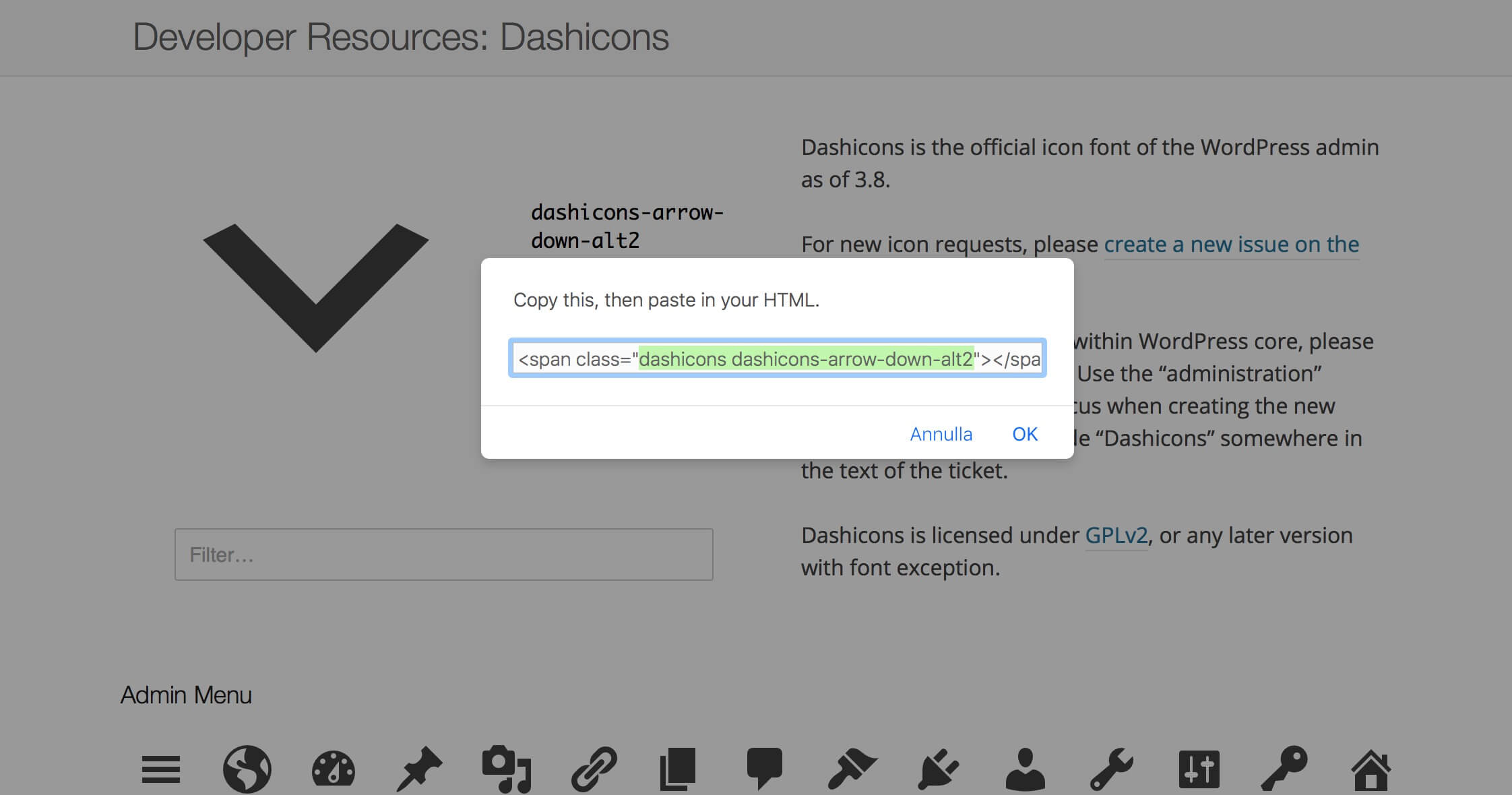Select the camera and music media dashicon

[x=507, y=769]
